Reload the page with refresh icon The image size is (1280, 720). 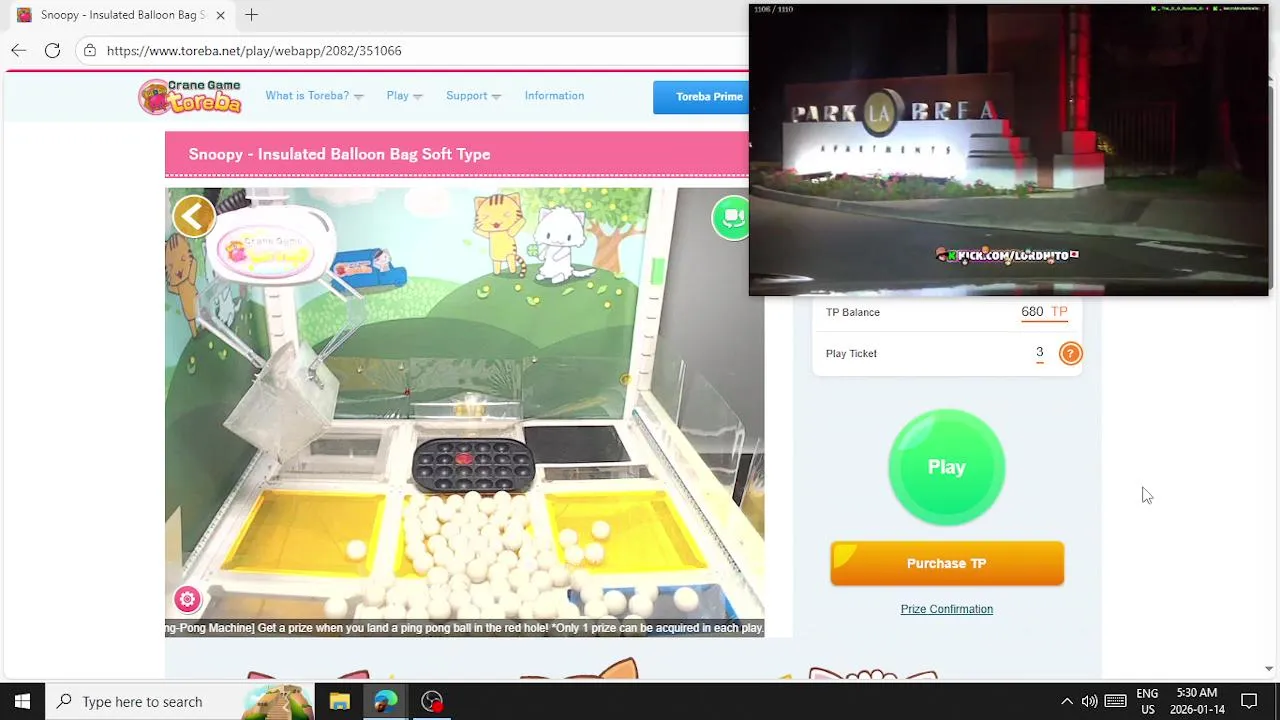[52, 50]
